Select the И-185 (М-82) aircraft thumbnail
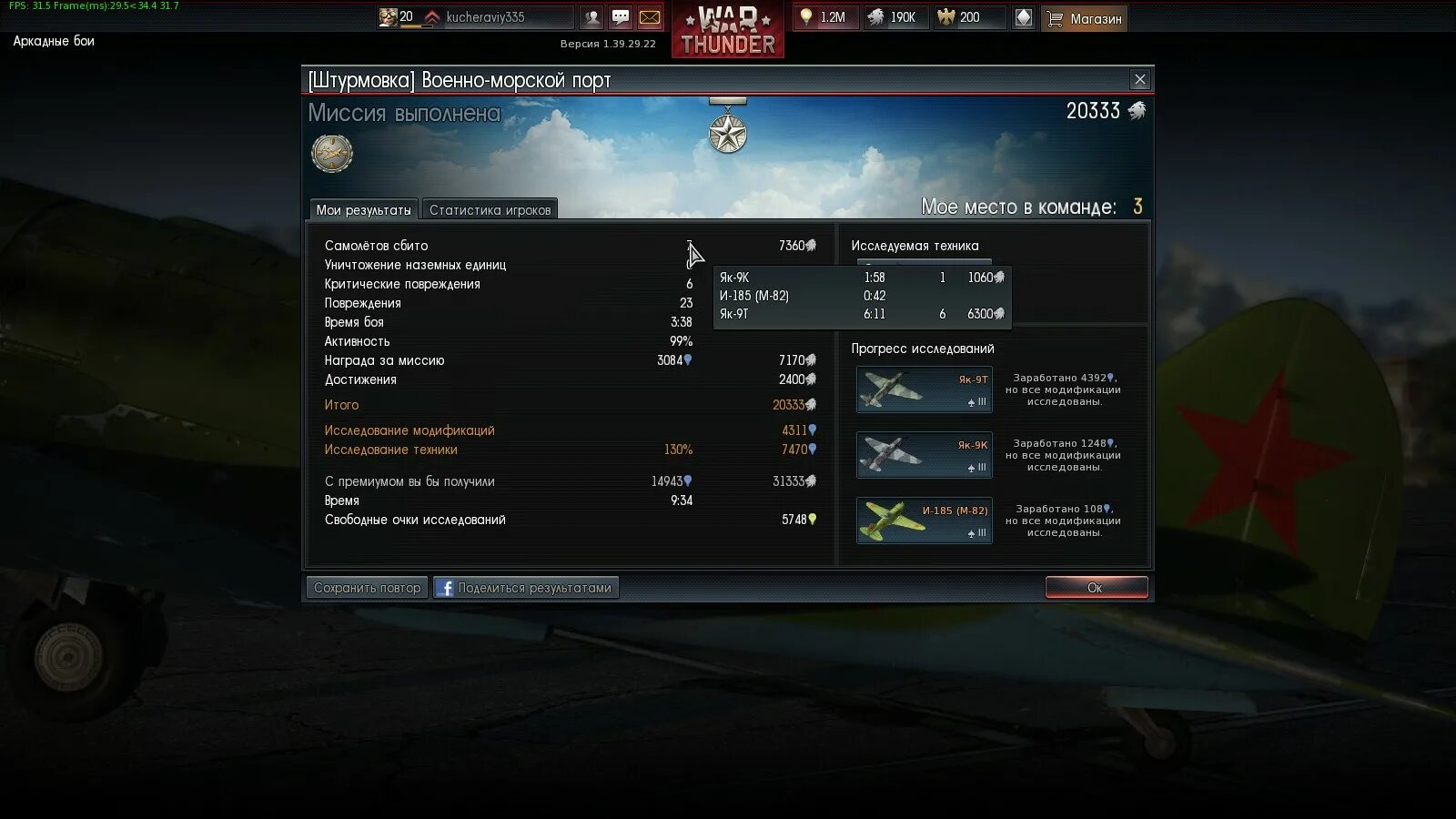 click(x=924, y=521)
